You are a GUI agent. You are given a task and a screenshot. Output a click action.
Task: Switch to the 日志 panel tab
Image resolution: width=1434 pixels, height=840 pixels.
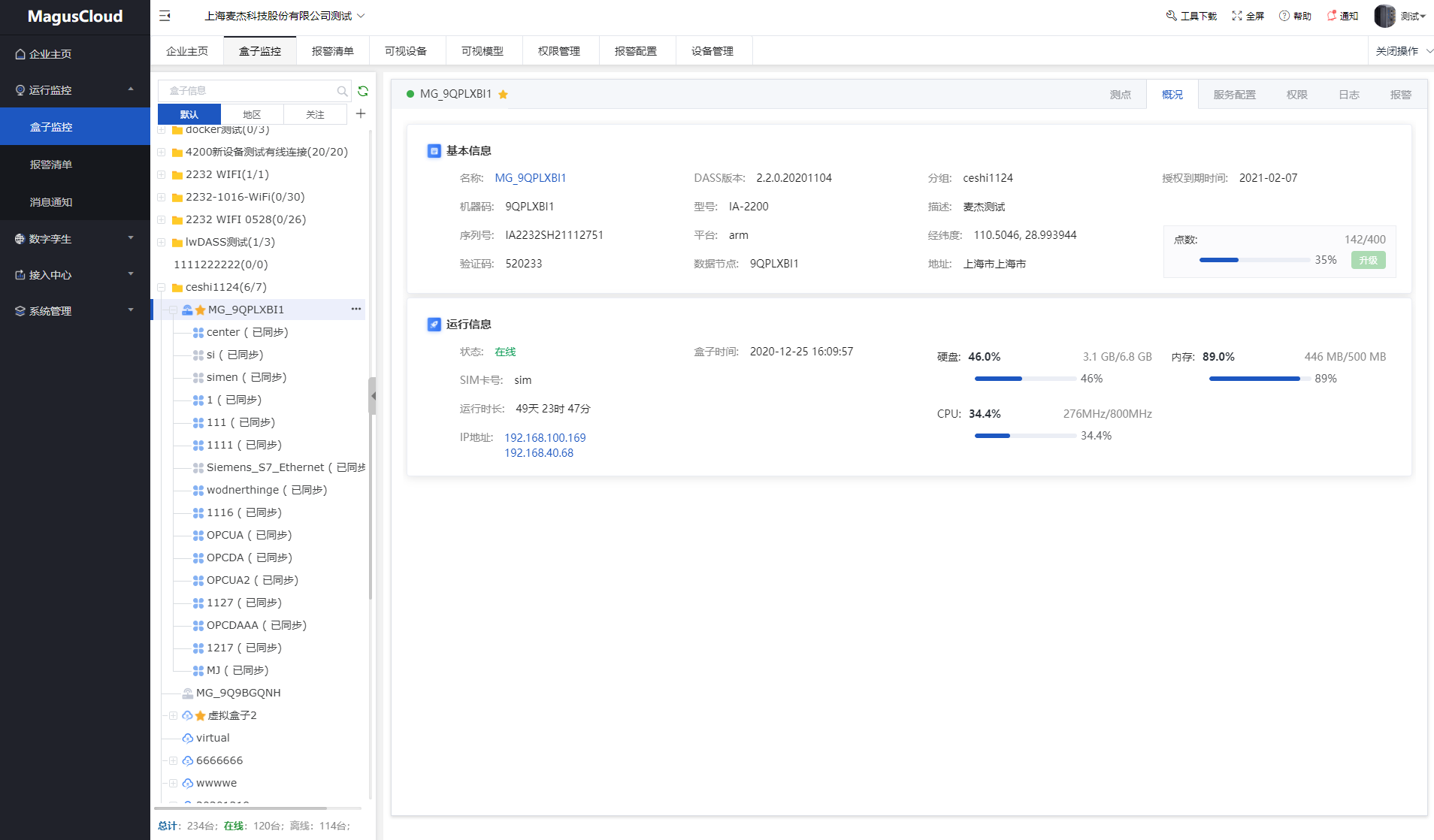pos(1349,95)
